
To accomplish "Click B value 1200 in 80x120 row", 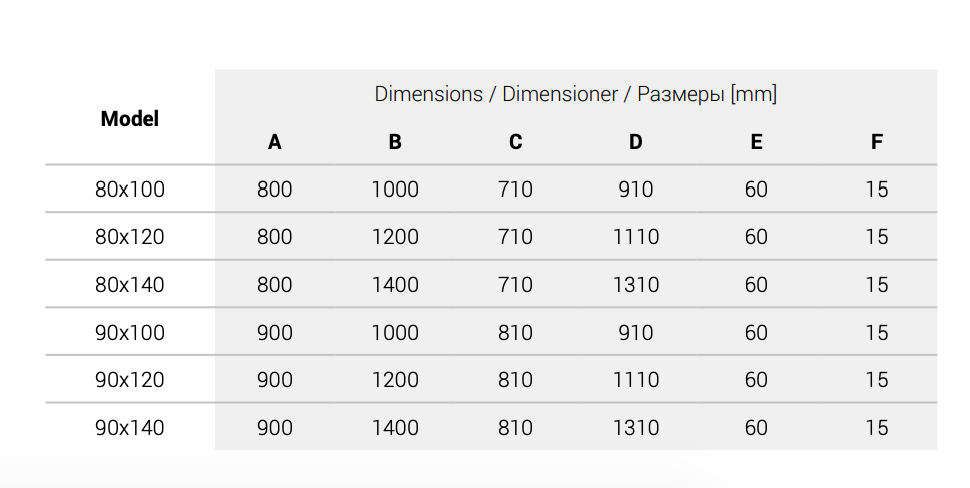I will (x=395, y=237).
